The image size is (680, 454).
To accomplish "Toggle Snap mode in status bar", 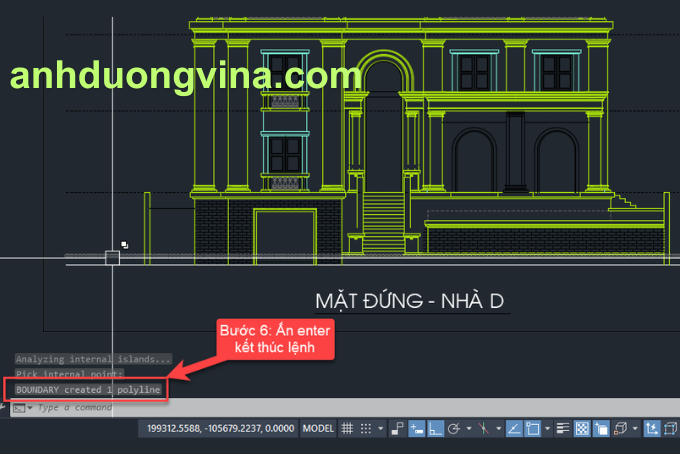I will pos(366,428).
